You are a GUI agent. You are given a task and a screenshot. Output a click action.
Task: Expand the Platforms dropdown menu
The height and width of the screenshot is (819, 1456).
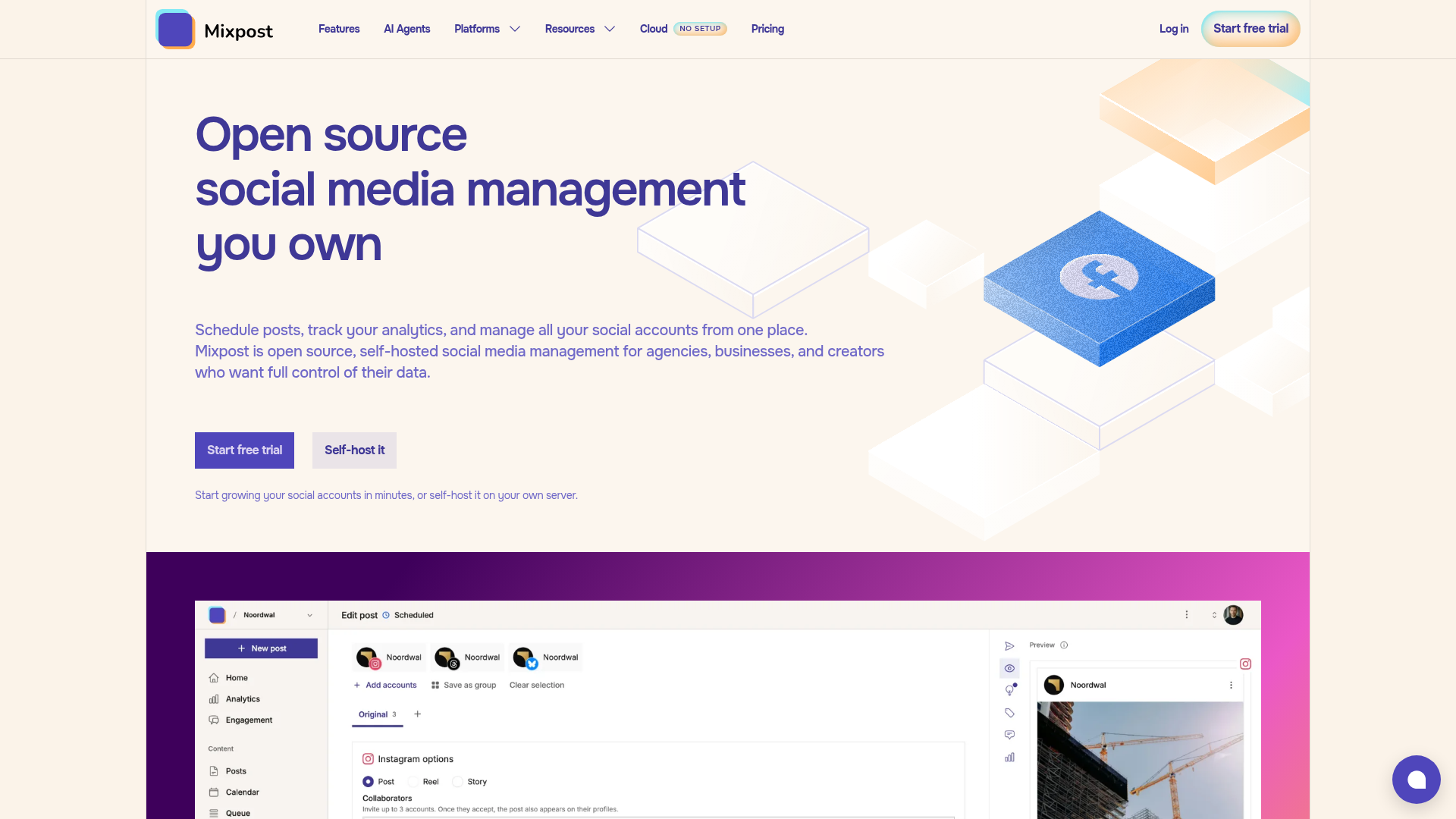coord(487,29)
